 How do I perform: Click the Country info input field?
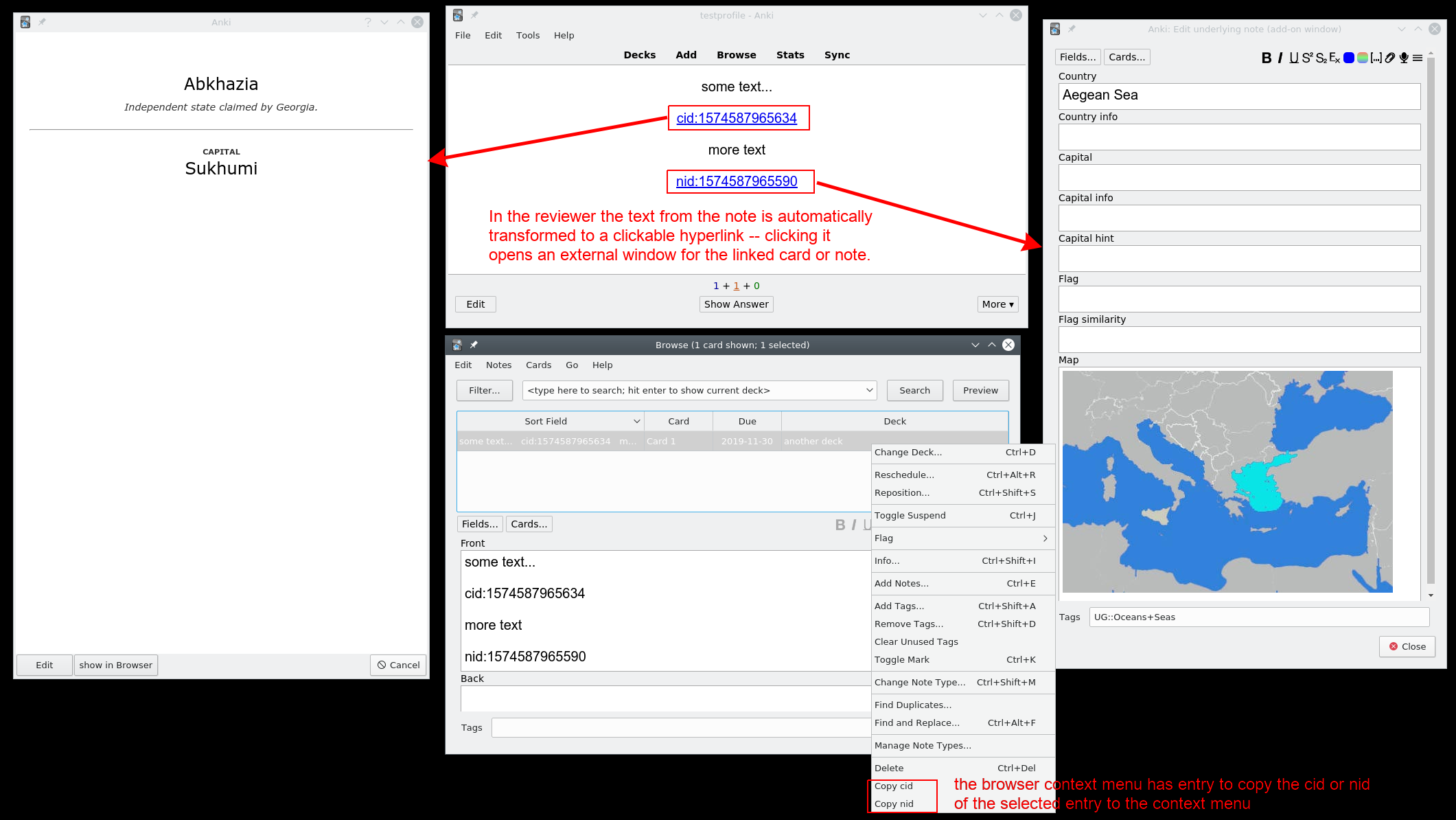[x=1238, y=137]
